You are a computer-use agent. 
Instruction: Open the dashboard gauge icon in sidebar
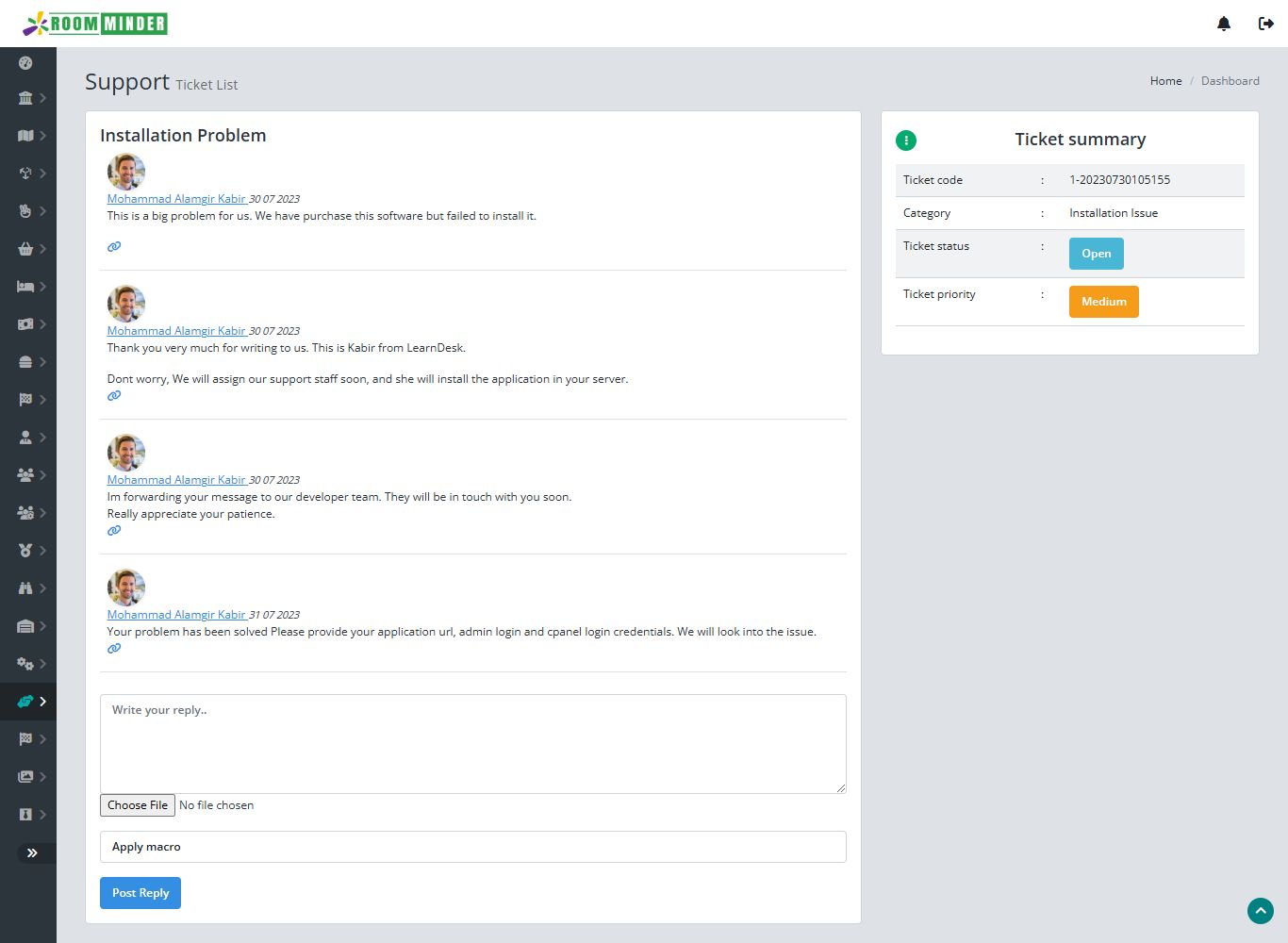[x=25, y=63]
